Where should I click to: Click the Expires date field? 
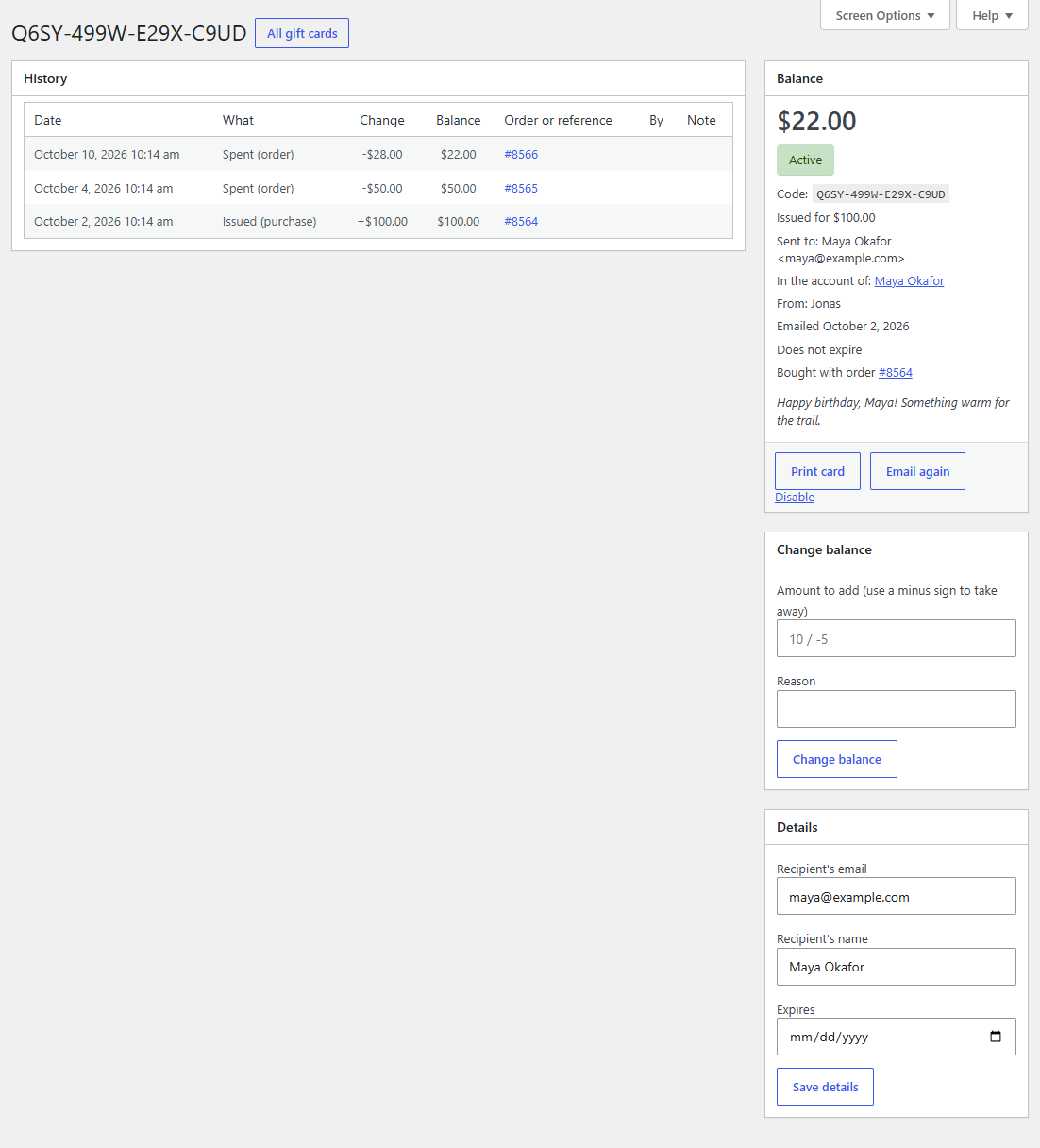(897, 1037)
